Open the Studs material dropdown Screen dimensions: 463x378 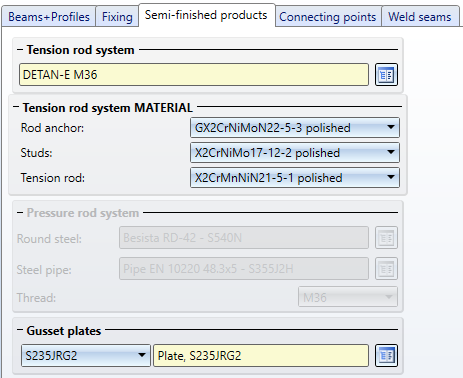295,152
